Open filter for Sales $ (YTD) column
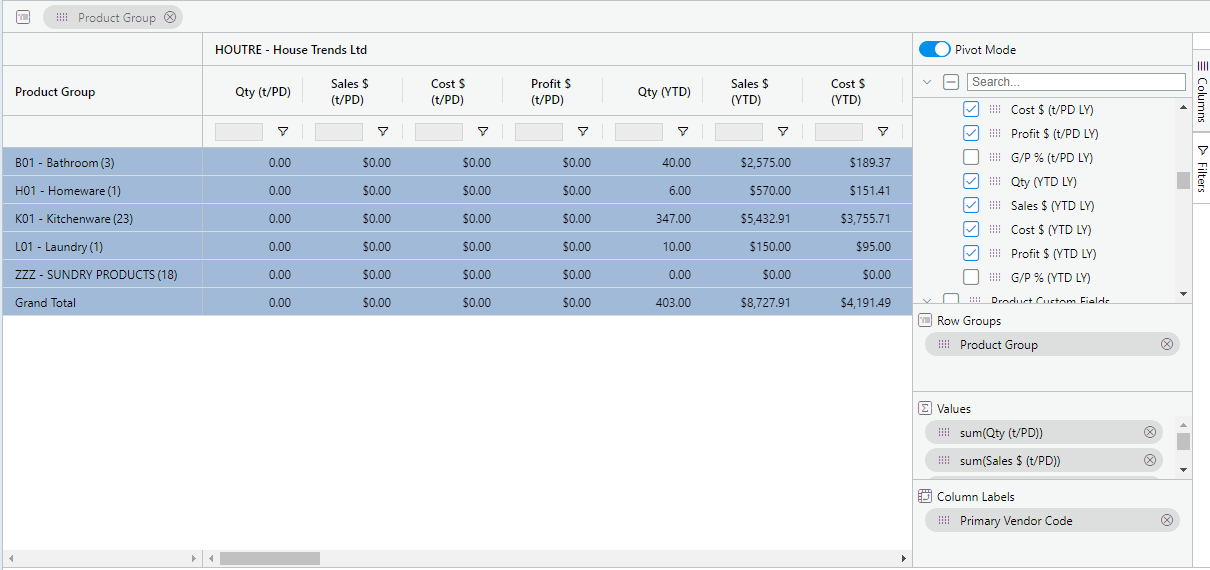Image resolution: width=1210 pixels, height=570 pixels. point(783,132)
